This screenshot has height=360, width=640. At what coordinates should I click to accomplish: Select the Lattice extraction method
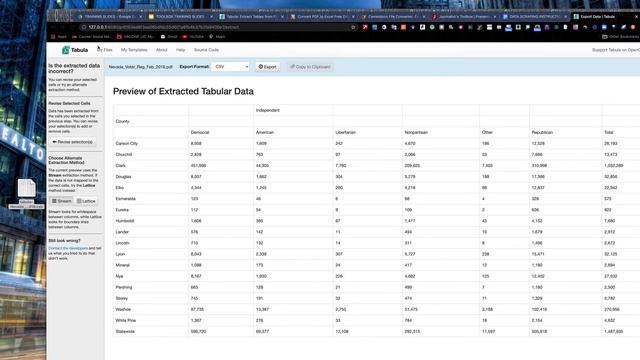pyautogui.click(x=86, y=201)
